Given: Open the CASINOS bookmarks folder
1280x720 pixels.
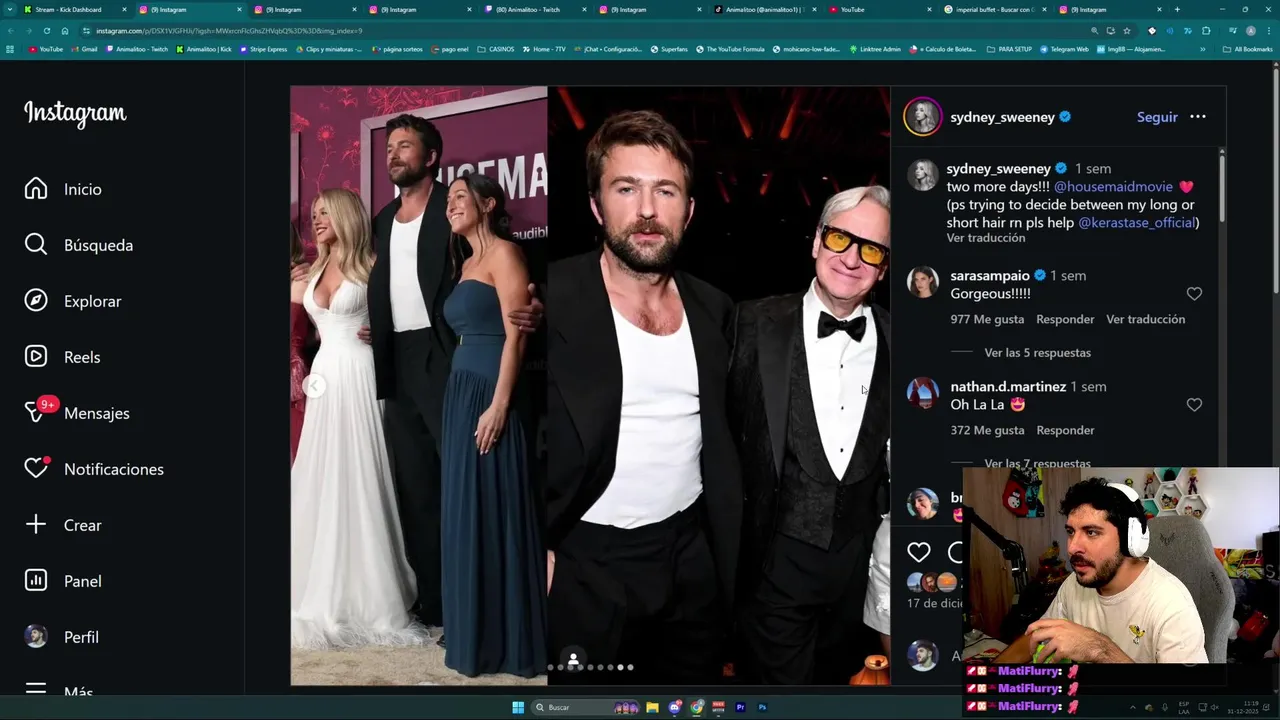Looking at the screenshot, I should (x=496, y=49).
